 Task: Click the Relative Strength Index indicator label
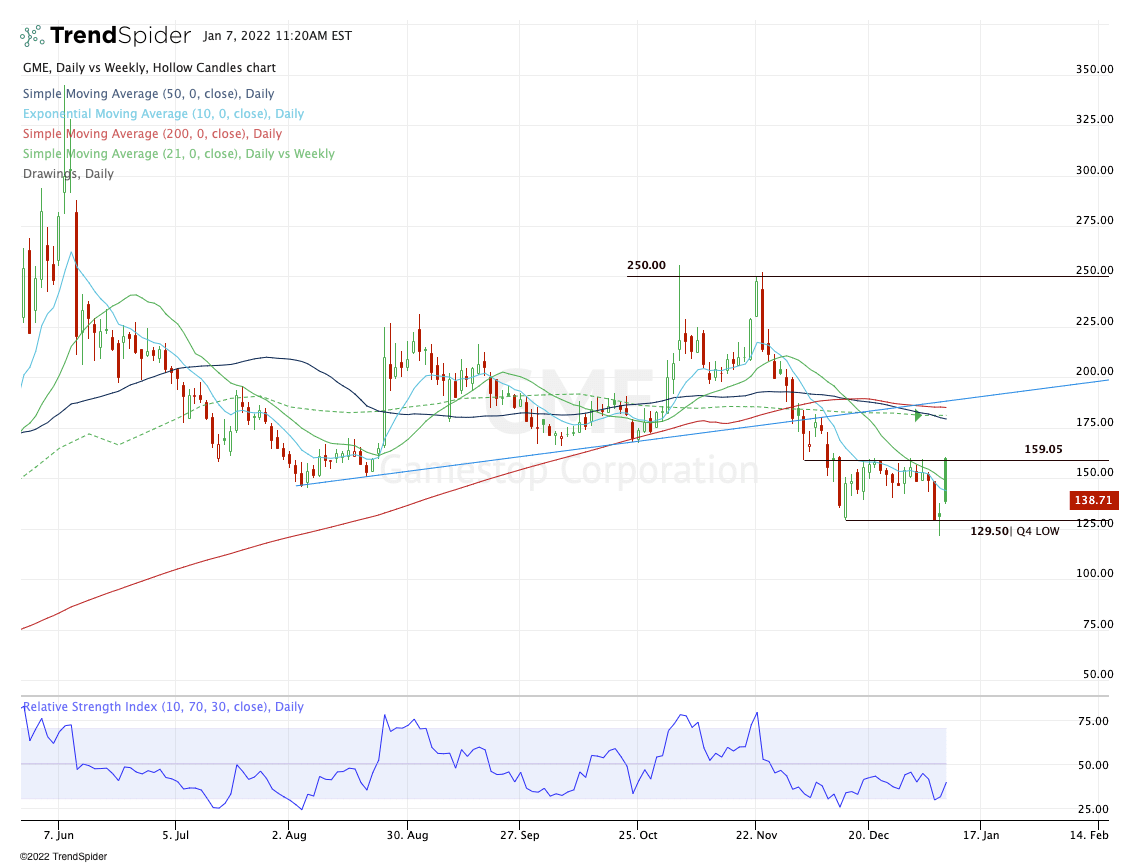coord(163,706)
